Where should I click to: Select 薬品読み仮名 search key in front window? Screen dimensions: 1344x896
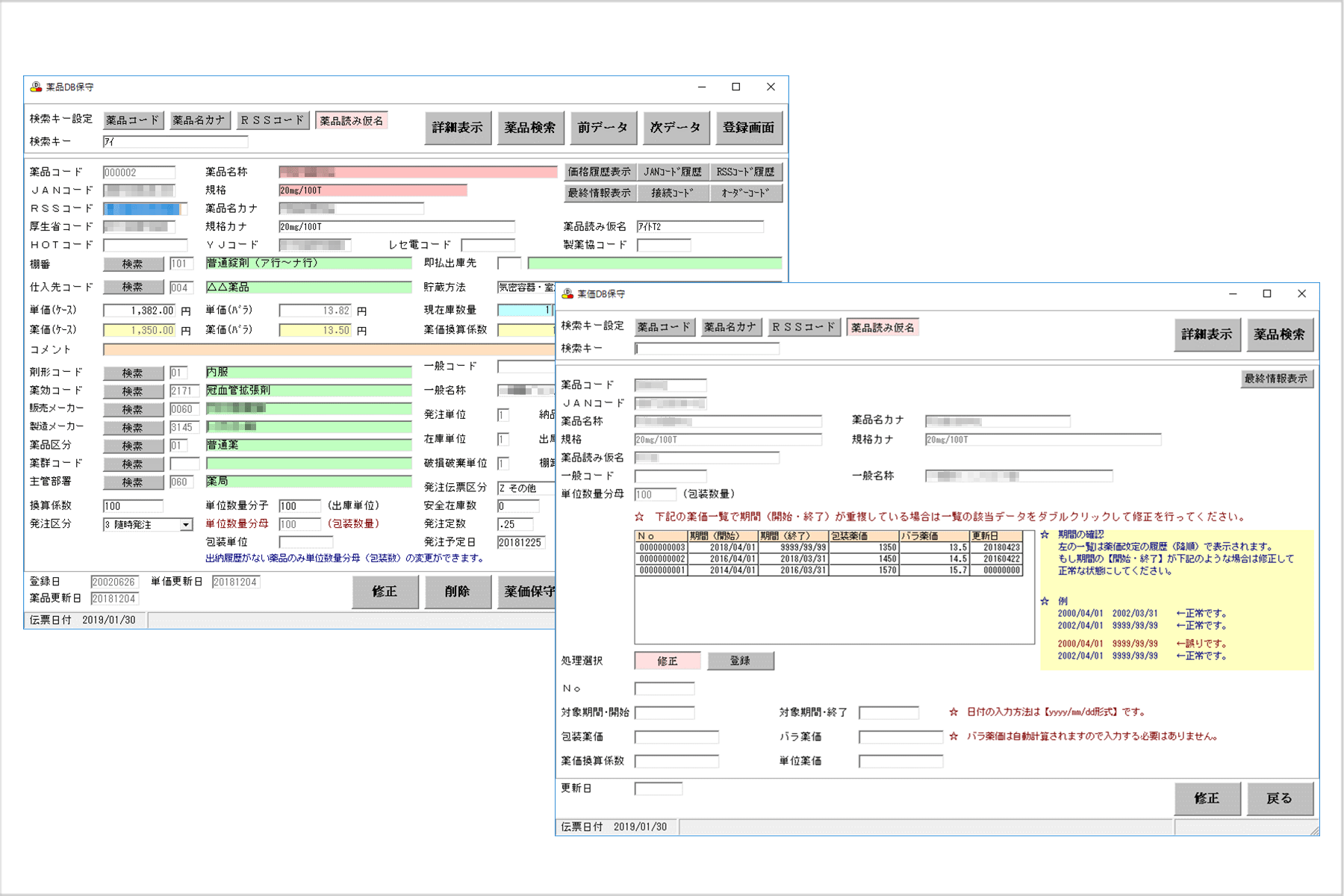pyautogui.click(x=883, y=327)
